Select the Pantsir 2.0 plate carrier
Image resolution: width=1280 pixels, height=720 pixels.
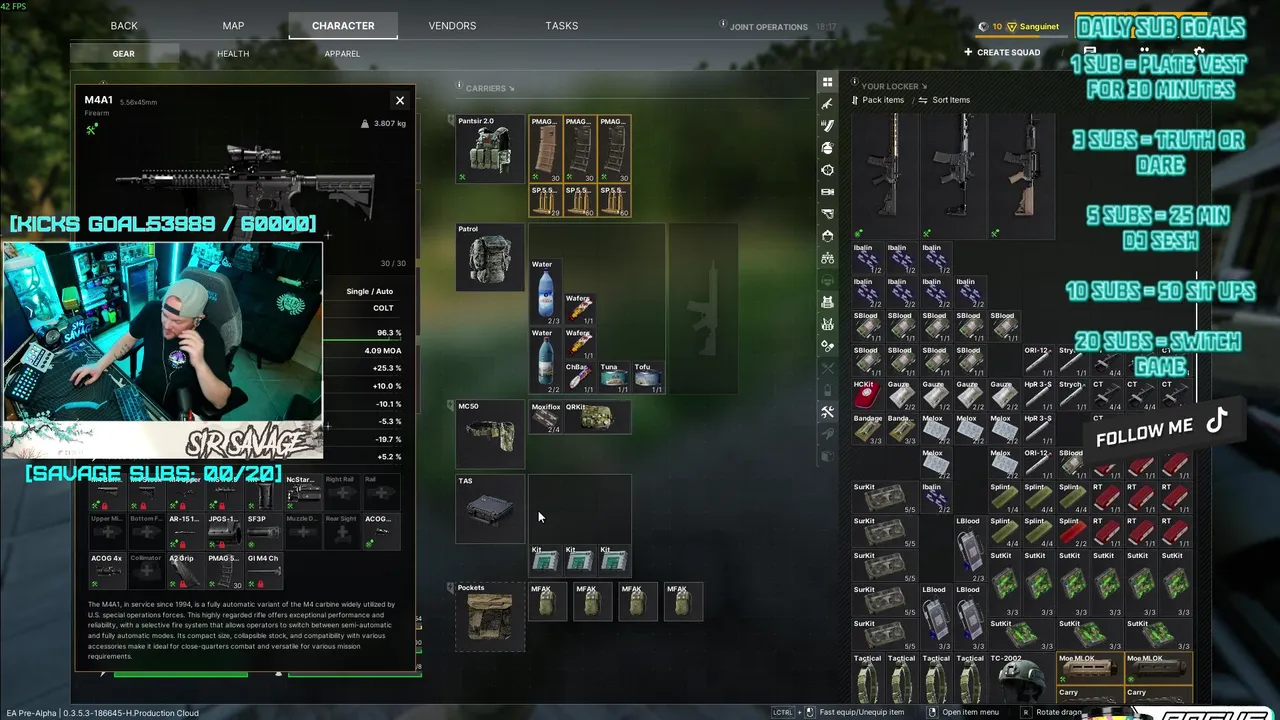[x=490, y=149]
